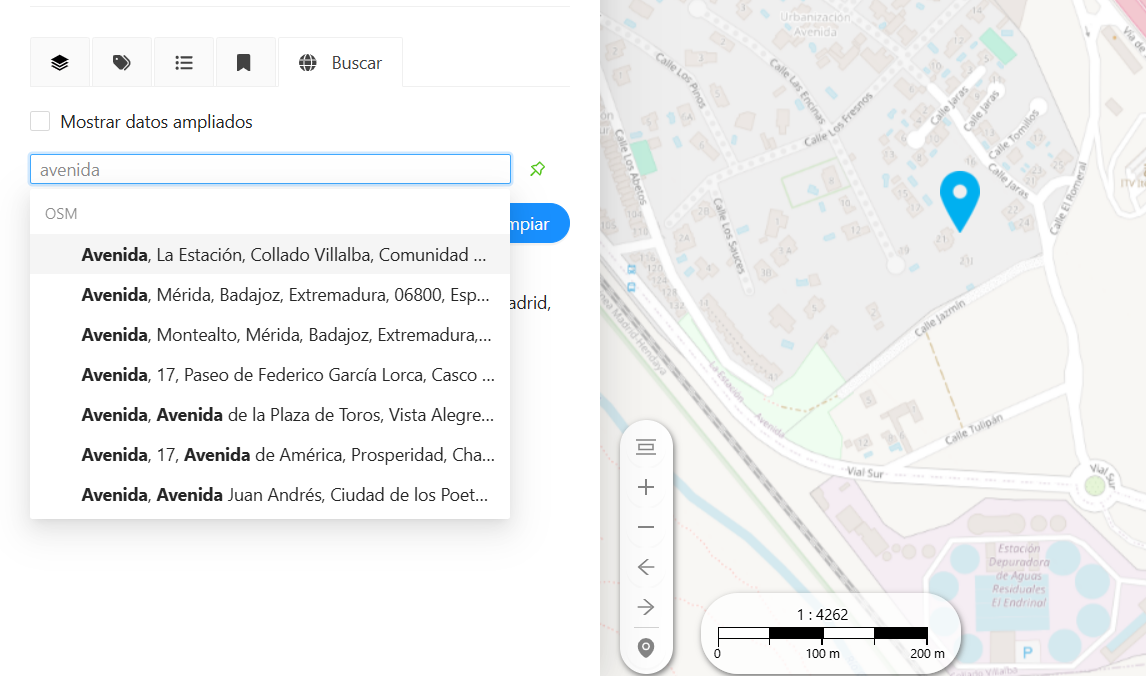The height and width of the screenshot is (676, 1146).
Task: Enable Mostrar datos ampliados checkbox
Action: [x=40, y=121]
